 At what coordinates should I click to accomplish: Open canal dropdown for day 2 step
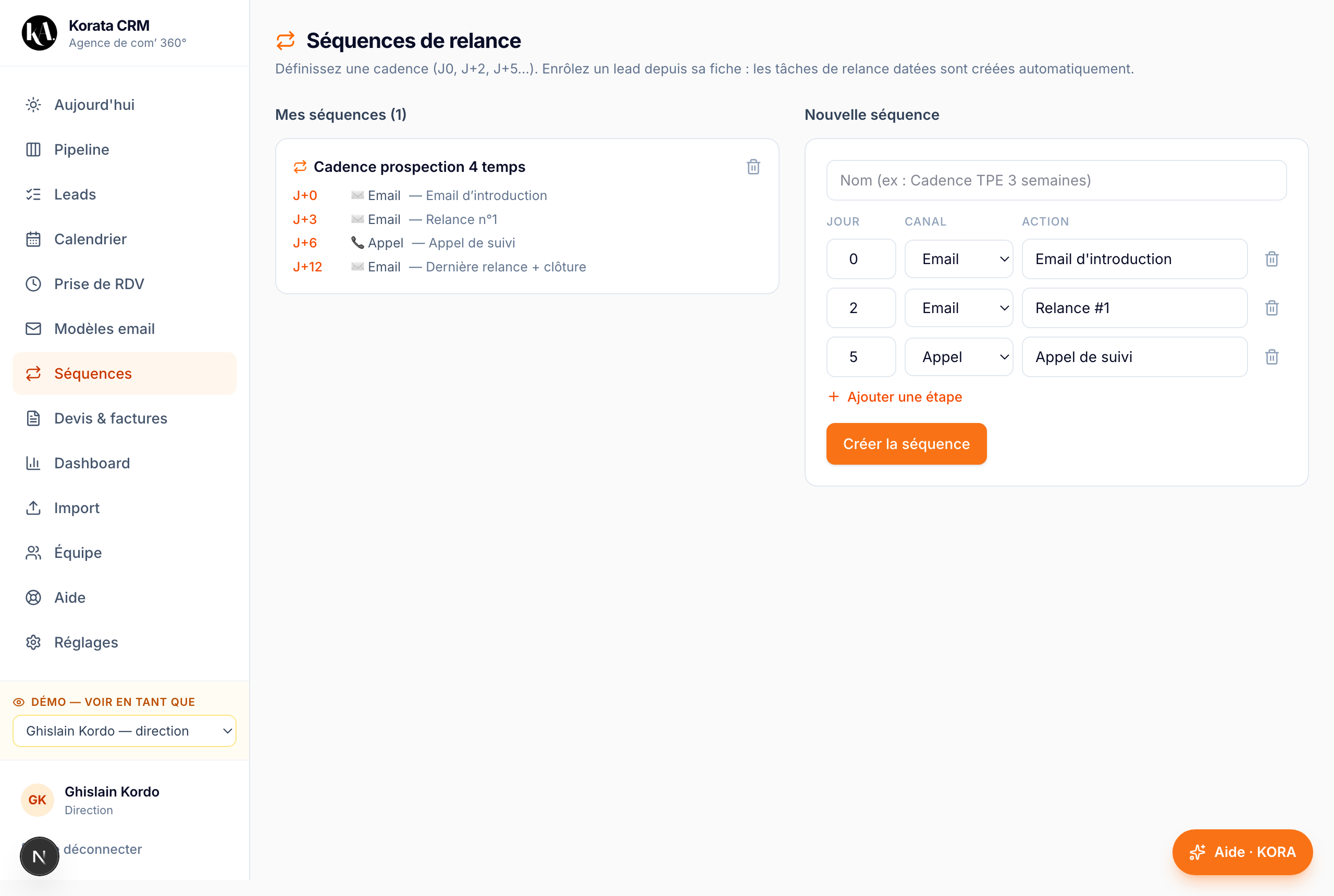(958, 308)
